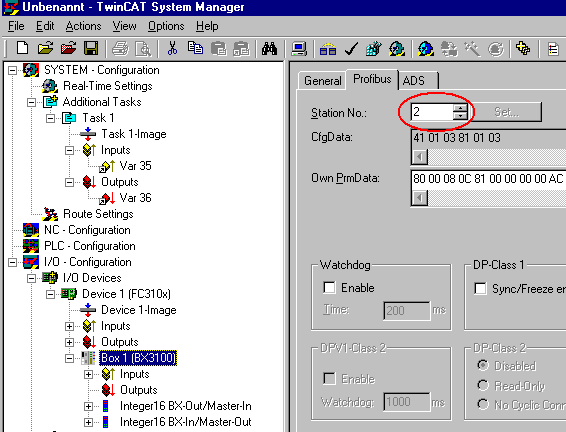Click the Set... button
The width and height of the screenshot is (566, 432).
507,112
